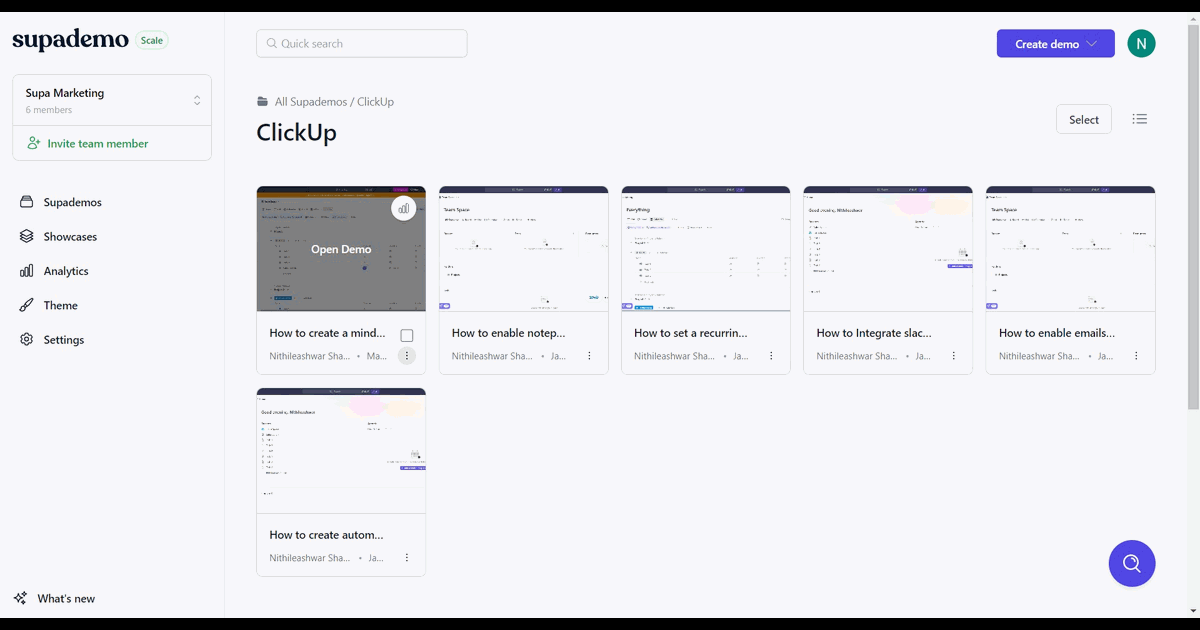The height and width of the screenshot is (630, 1200).
Task: Click the Analytics bar chart icon
Action: click(x=27, y=271)
